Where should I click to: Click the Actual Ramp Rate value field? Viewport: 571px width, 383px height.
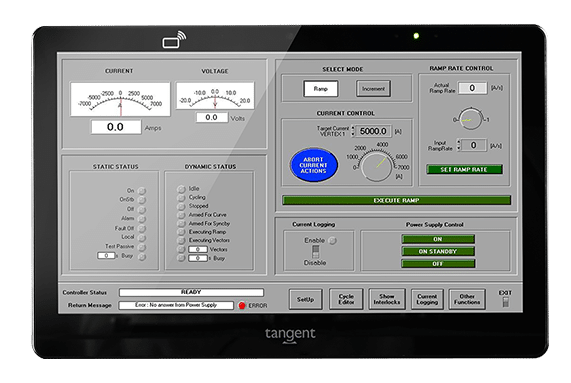[472, 88]
